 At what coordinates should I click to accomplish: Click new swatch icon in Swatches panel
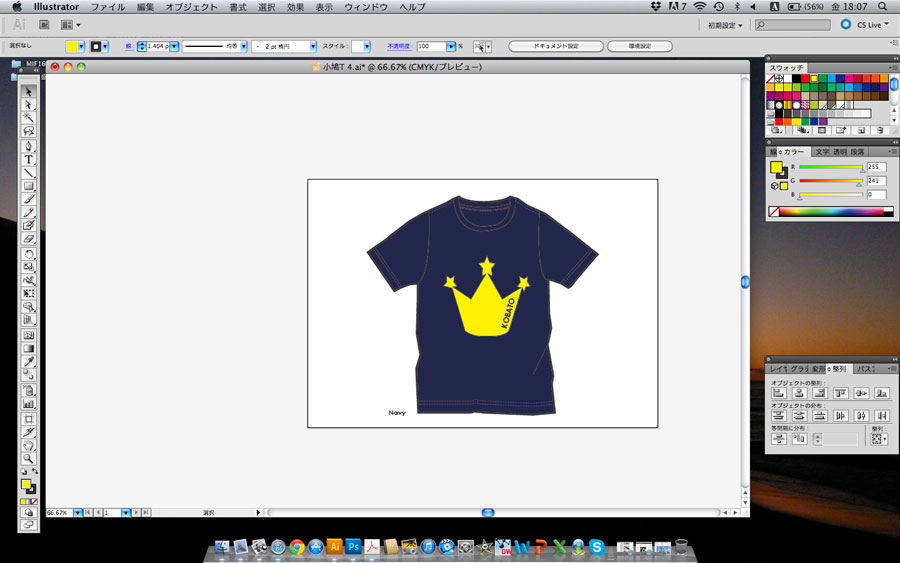click(861, 131)
